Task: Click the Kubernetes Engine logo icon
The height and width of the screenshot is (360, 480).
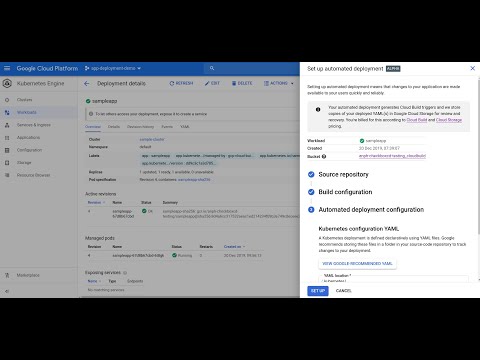Action: click(x=7, y=83)
